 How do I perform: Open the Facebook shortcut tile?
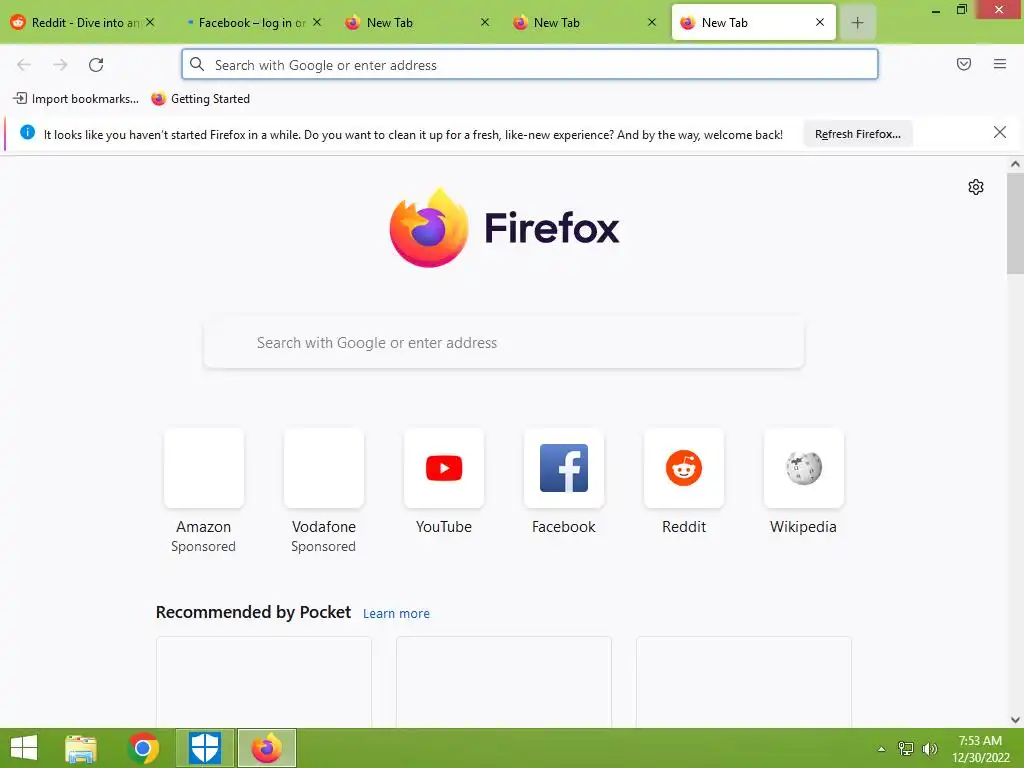pos(564,468)
